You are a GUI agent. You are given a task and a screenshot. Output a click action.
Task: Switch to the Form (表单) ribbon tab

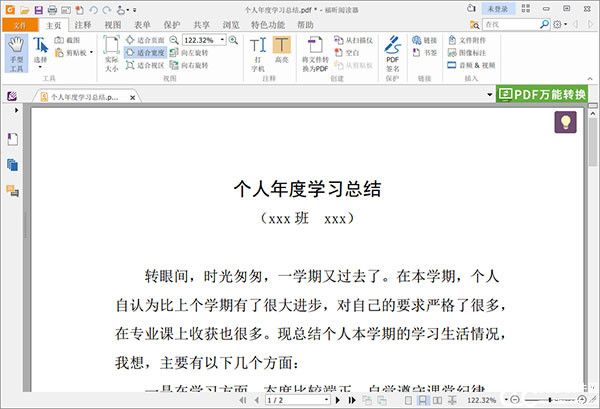click(142, 25)
